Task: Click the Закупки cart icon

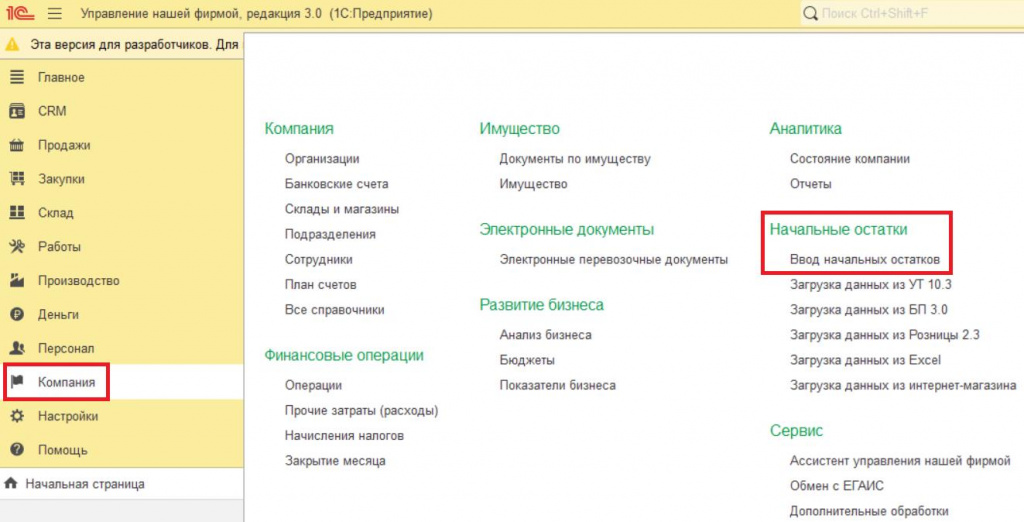Action: point(17,179)
